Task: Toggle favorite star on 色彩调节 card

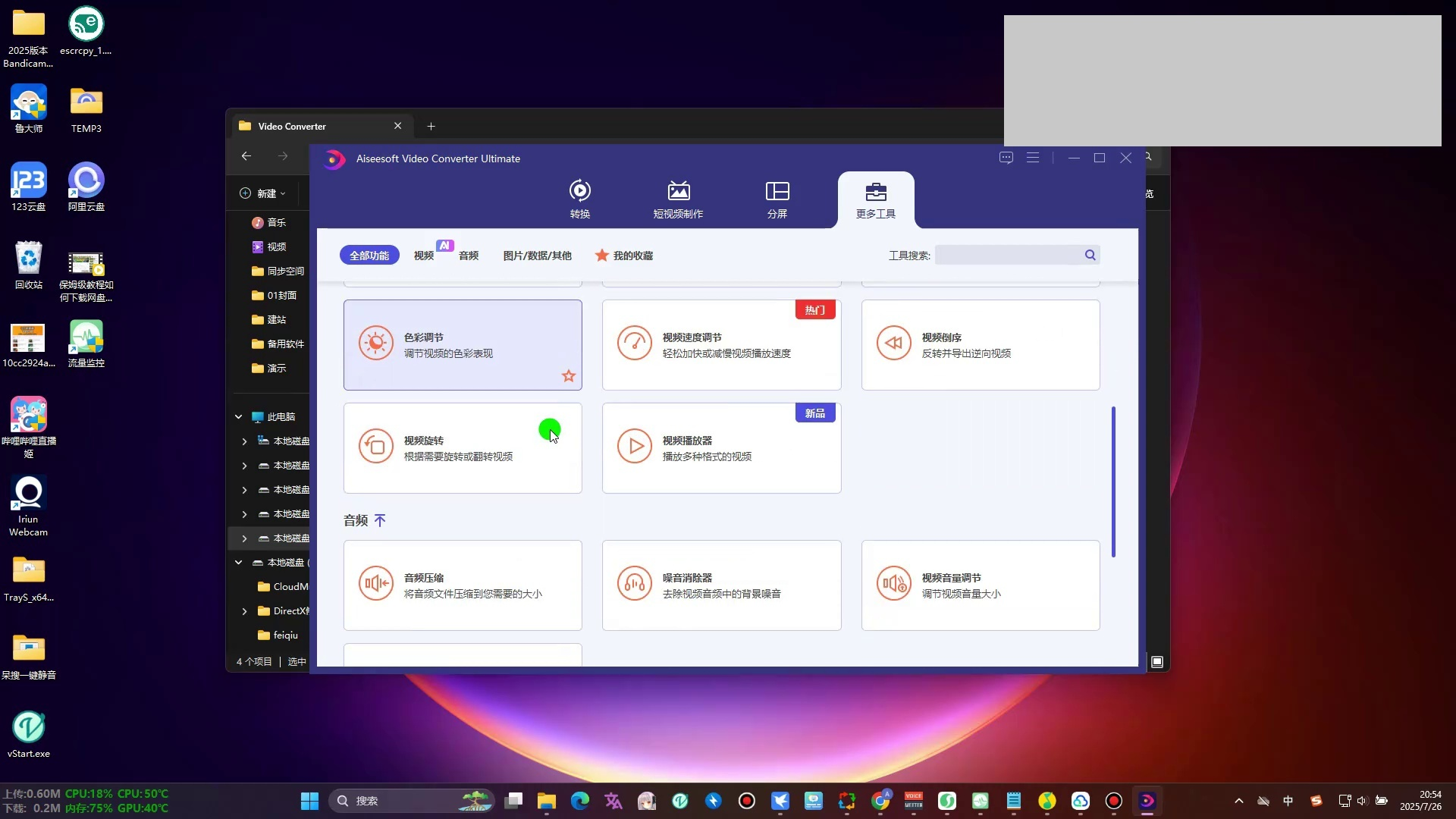Action: click(569, 376)
